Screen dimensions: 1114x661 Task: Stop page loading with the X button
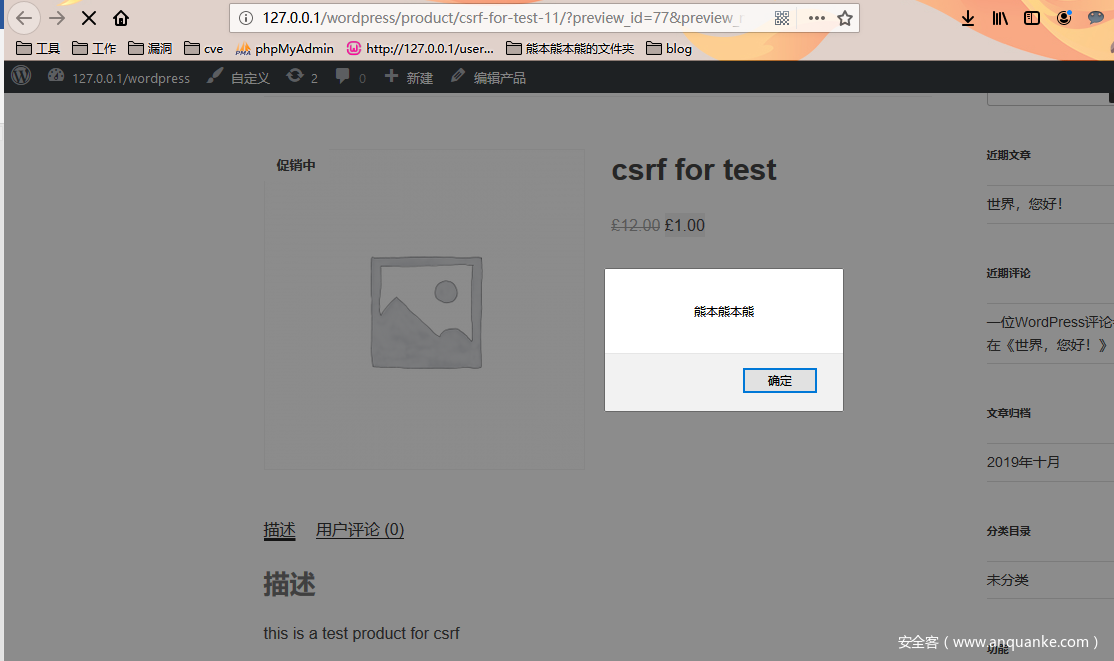click(88, 18)
